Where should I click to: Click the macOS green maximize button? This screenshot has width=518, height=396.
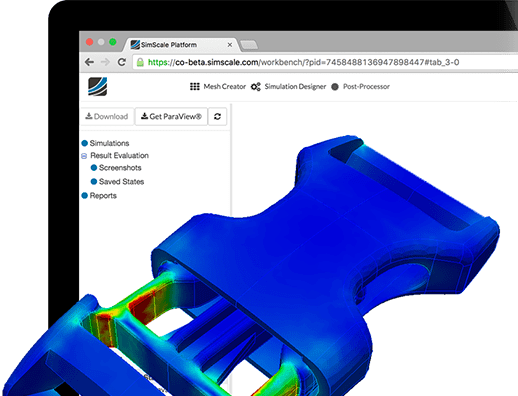tap(113, 42)
